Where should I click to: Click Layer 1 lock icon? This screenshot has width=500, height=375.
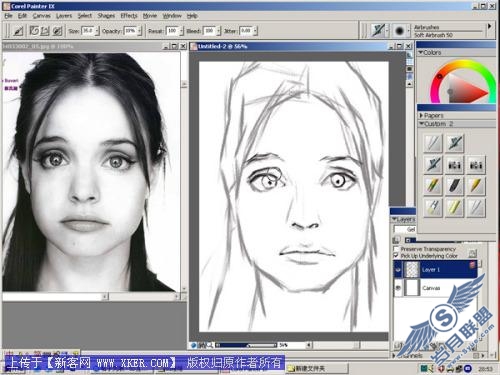(472, 265)
